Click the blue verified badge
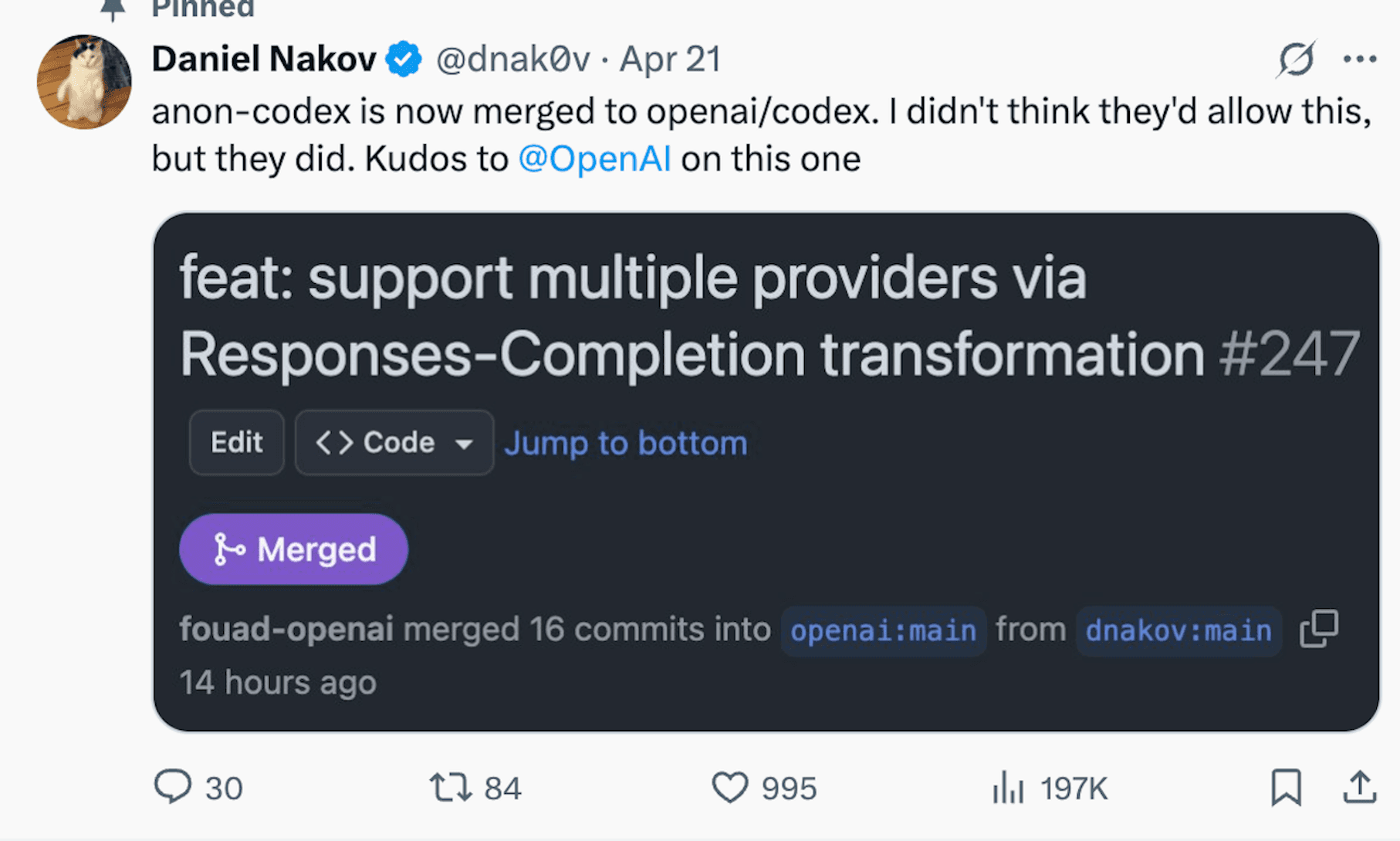This screenshot has height=841, width=1400. coord(404,59)
